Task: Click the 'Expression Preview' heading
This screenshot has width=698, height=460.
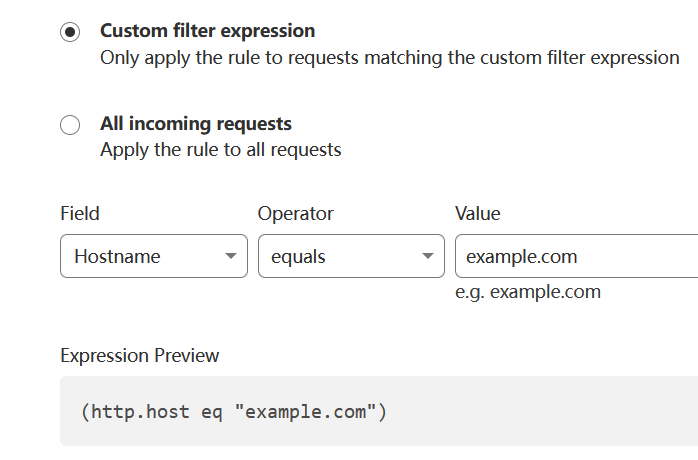Action: point(140,355)
